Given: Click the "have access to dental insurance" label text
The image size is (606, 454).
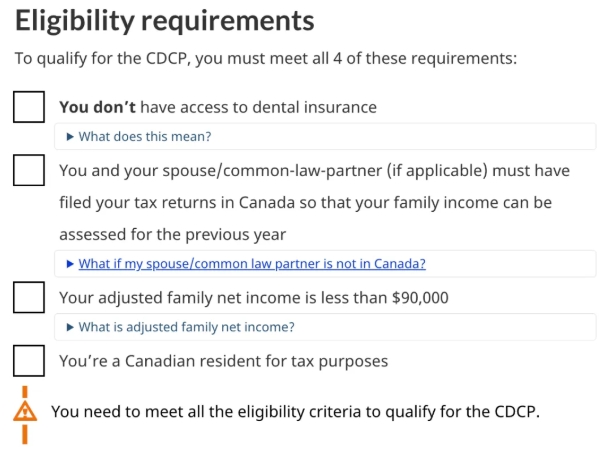Looking at the screenshot, I should [x=258, y=107].
